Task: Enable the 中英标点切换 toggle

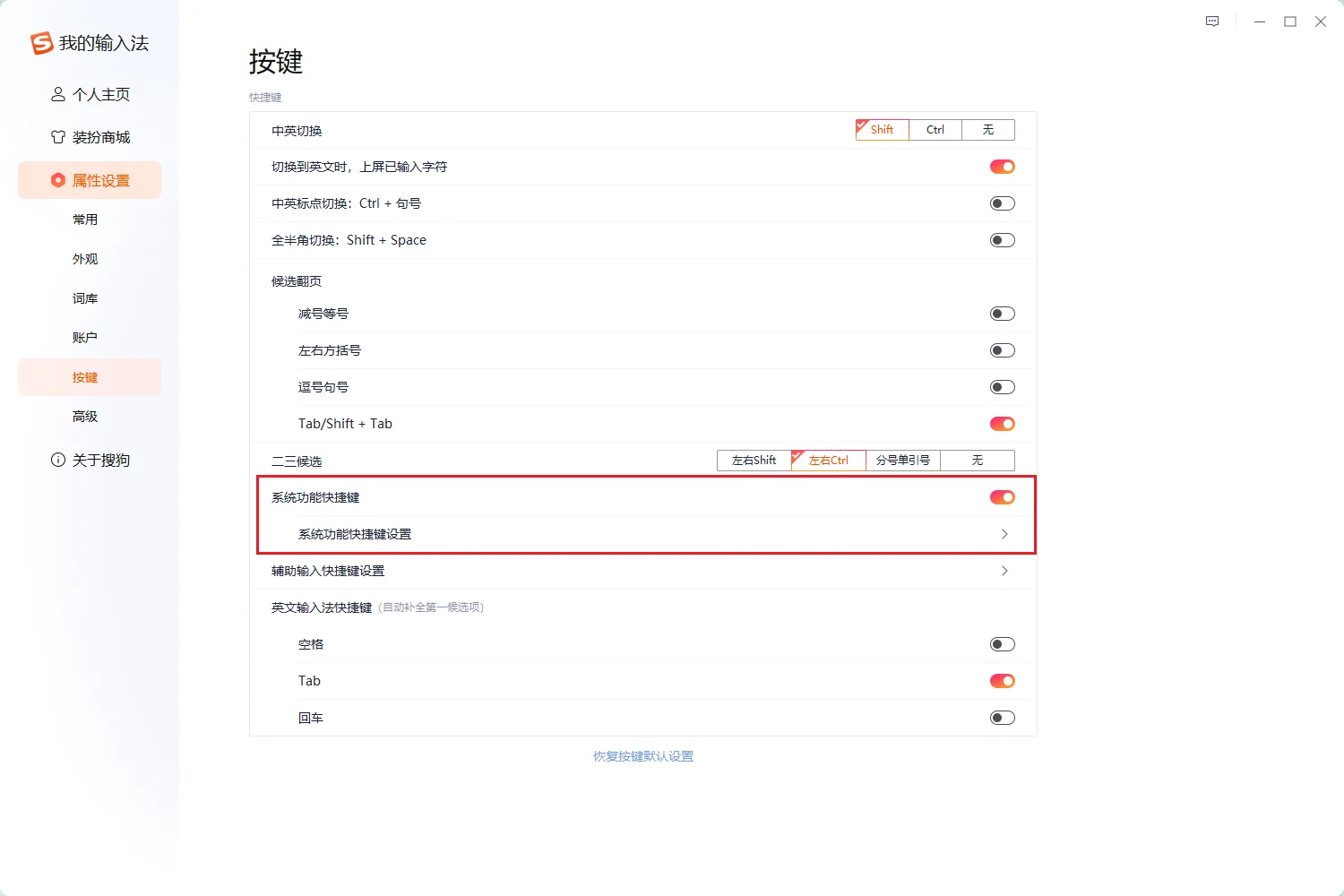Action: pos(1002,202)
